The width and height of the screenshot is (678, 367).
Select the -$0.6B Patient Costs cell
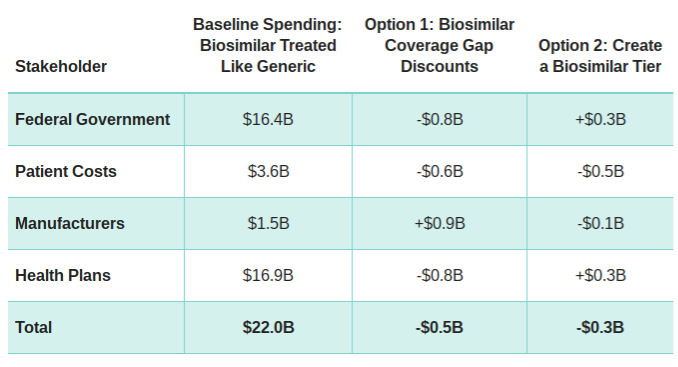click(440, 171)
